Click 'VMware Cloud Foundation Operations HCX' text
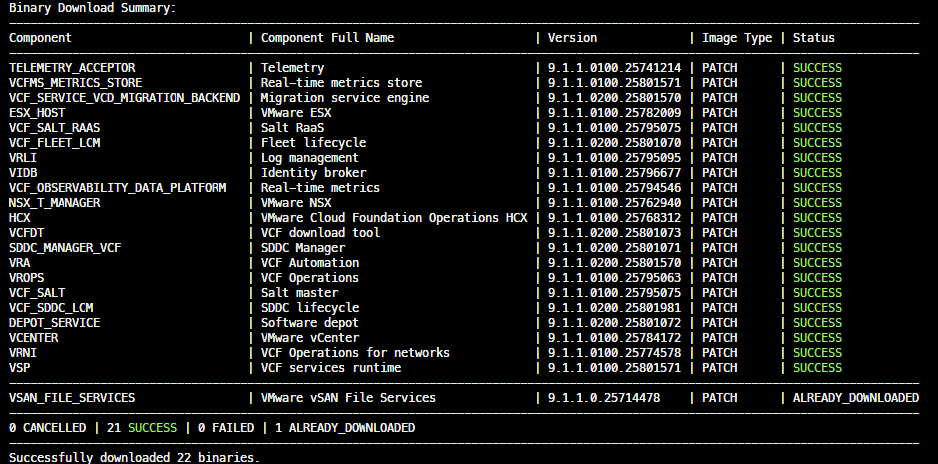Image resolution: width=938 pixels, height=464 pixels. pos(394,218)
